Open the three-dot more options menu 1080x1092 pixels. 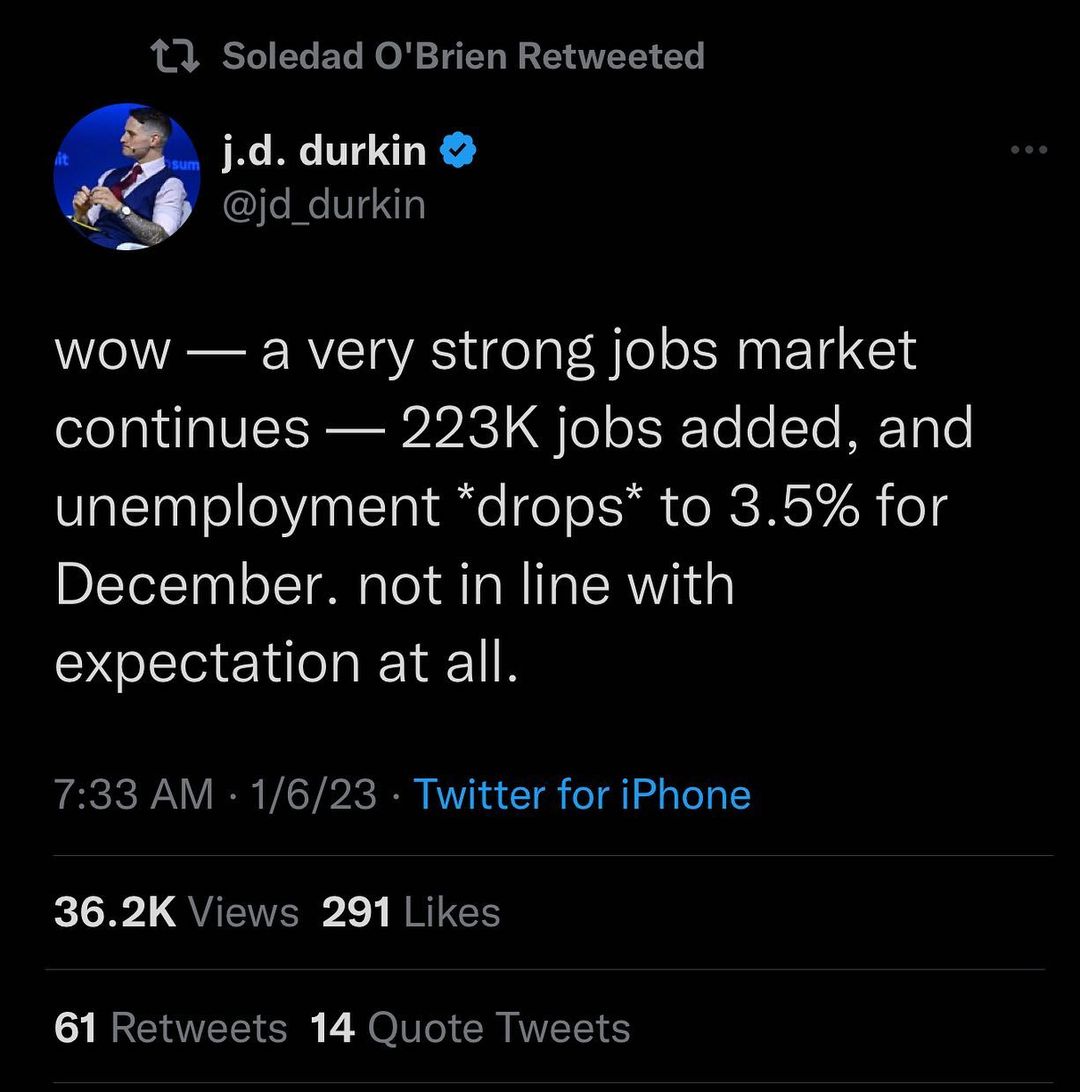(x=1029, y=151)
